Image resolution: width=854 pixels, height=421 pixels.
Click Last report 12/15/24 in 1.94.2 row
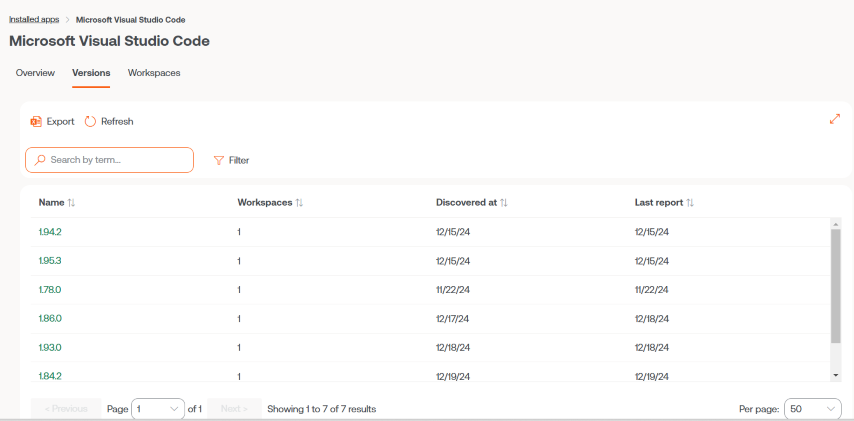(x=651, y=232)
